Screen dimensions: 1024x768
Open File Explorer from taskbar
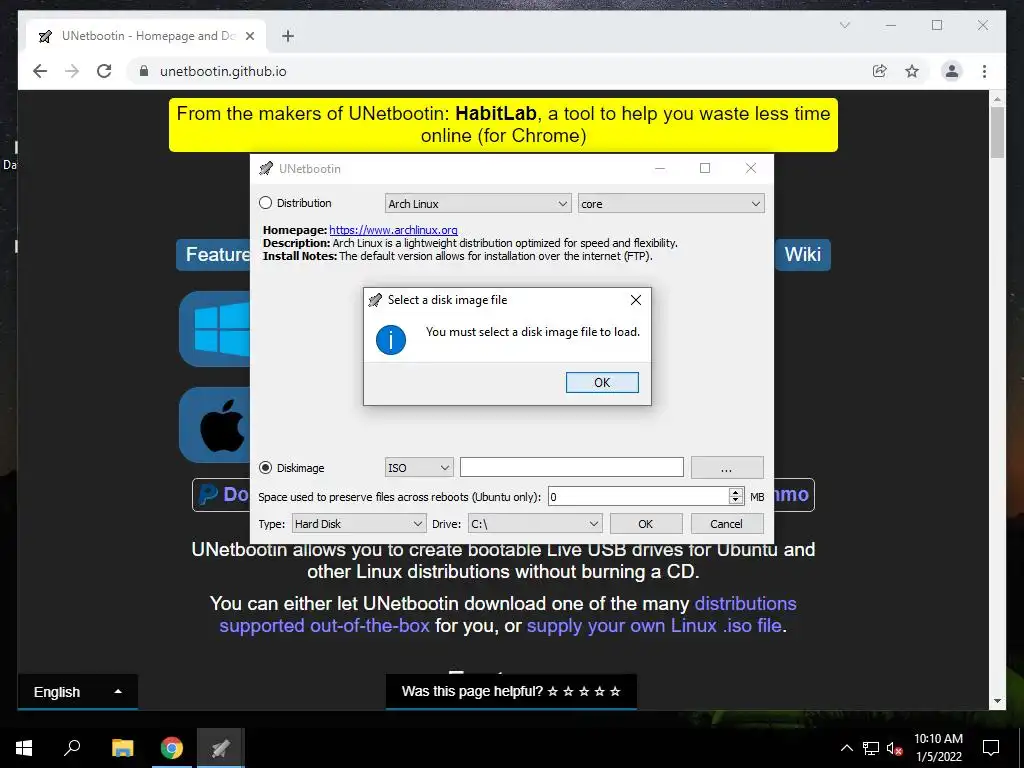coord(122,748)
